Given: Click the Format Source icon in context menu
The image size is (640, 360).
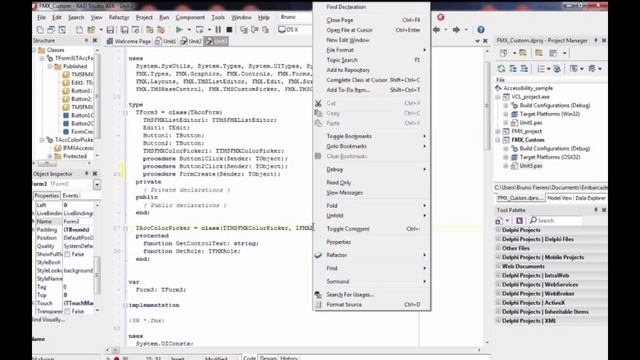Looking at the screenshot, I should (x=318, y=304).
